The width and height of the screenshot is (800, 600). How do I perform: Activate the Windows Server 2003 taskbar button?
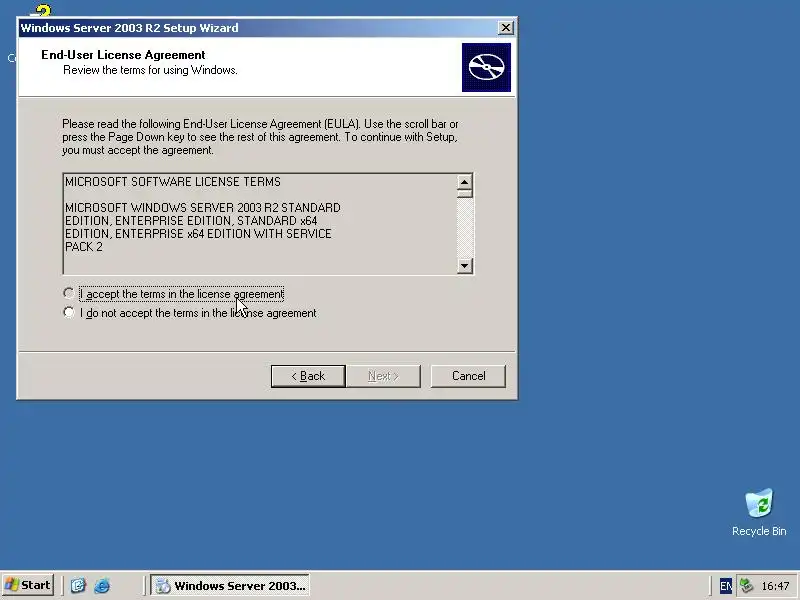pos(230,585)
